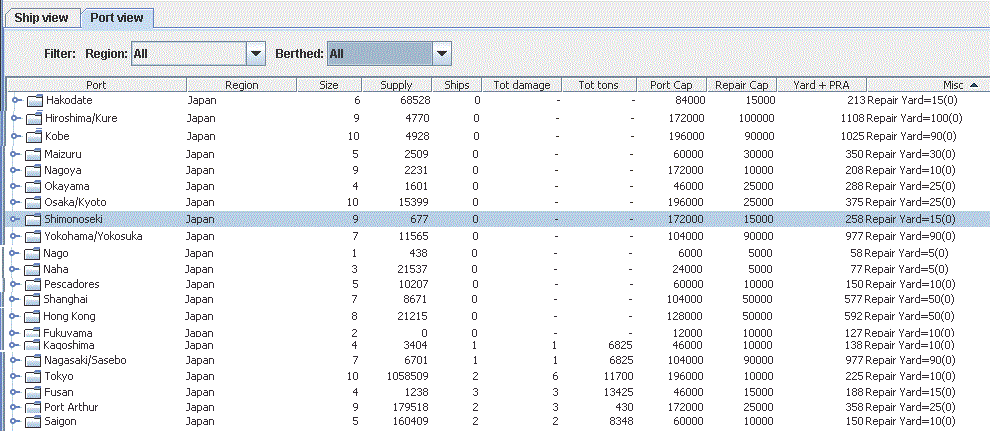The width and height of the screenshot is (990, 439).
Task: Click the Repair Yard=100(0) Misc cell
Action: coord(914,118)
